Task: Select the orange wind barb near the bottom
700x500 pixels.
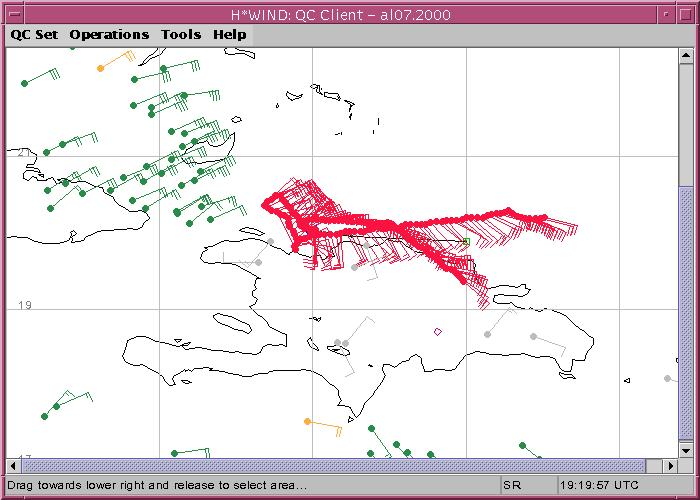Action: tap(307, 422)
